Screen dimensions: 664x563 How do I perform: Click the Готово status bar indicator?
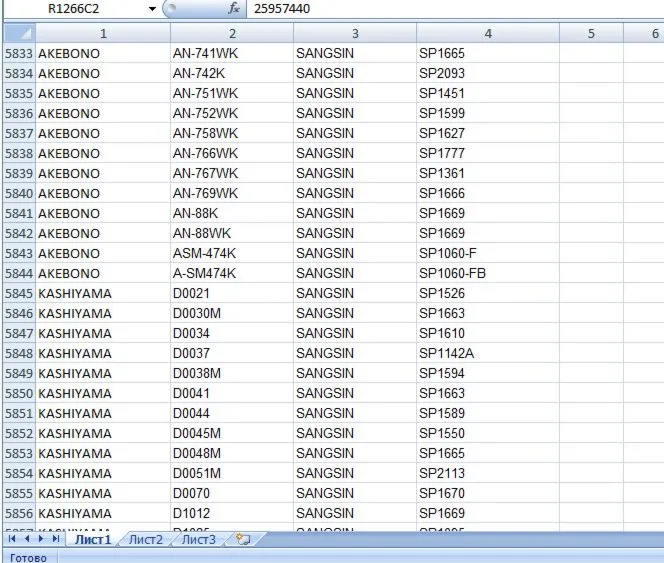click(x=28, y=557)
